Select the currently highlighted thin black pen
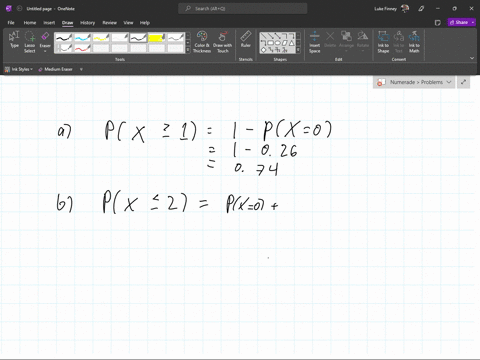The width and height of the screenshot is (480, 360). click(138, 38)
